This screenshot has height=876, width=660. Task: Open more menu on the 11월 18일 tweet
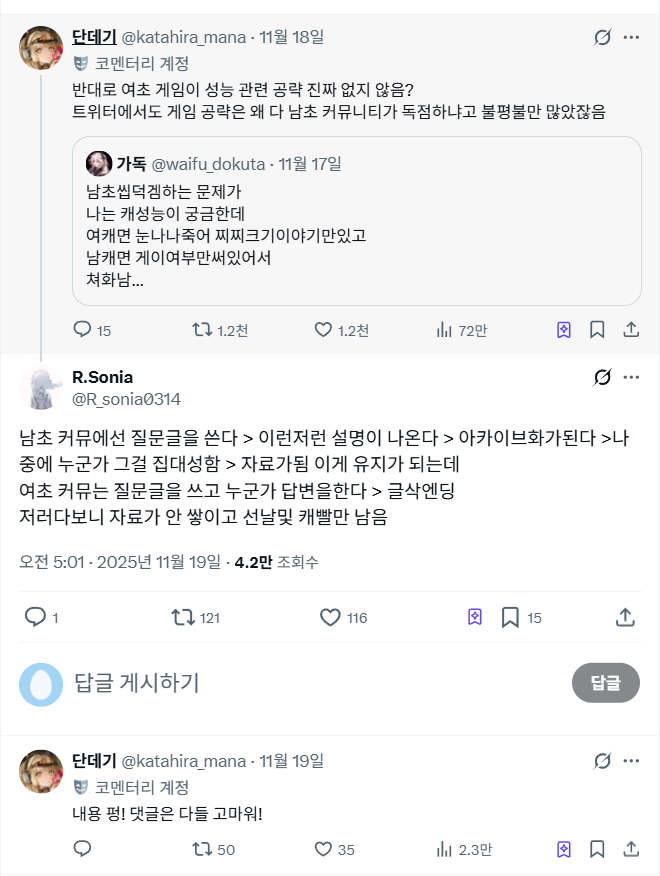631,38
